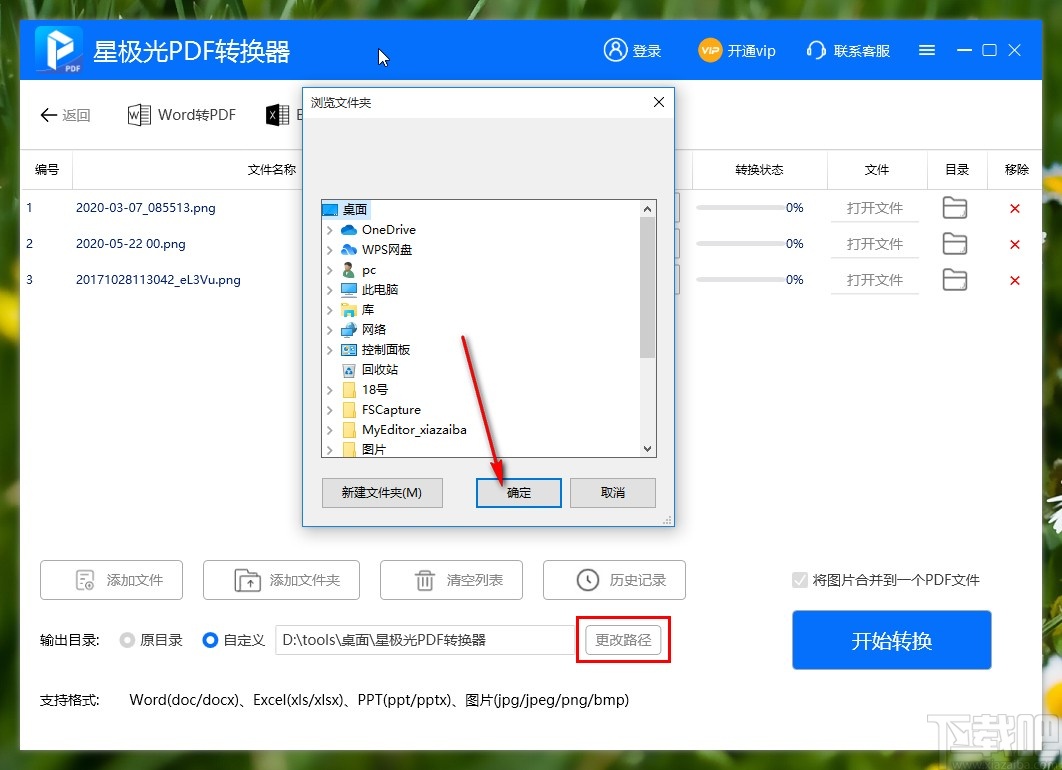Expand the 此电脑 tree node
The height and width of the screenshot is (770, 1062).
[x=331, y=289]
